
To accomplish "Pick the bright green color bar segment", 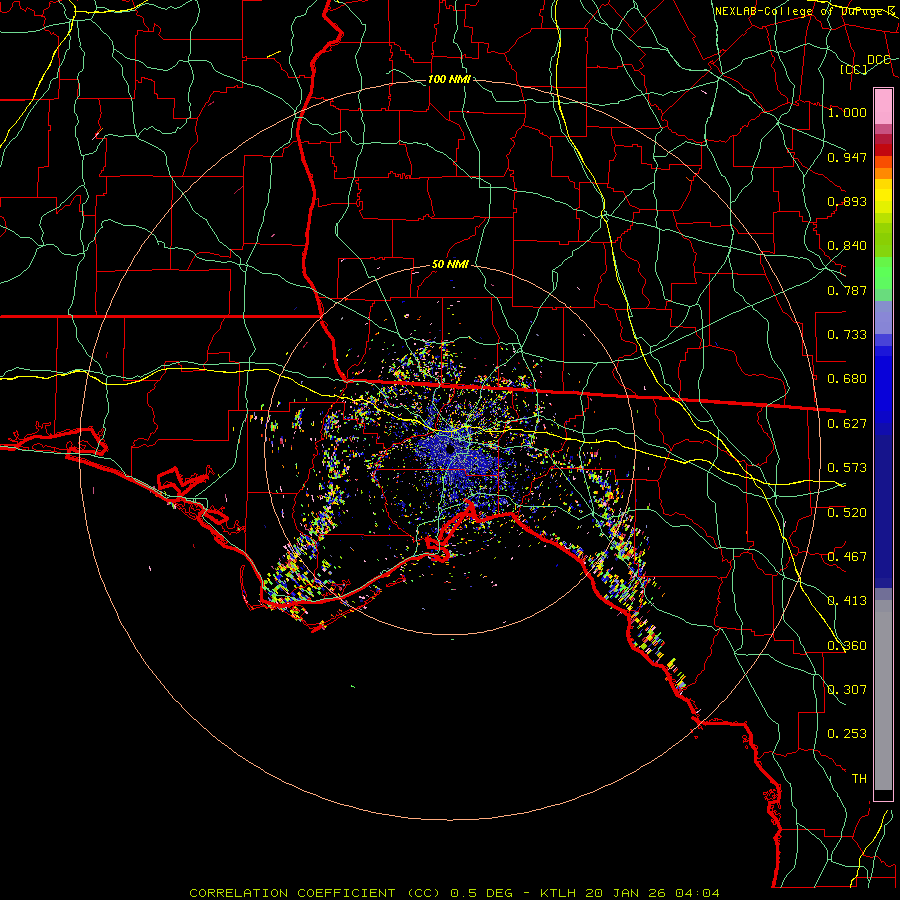I will [x=883, y=273].
